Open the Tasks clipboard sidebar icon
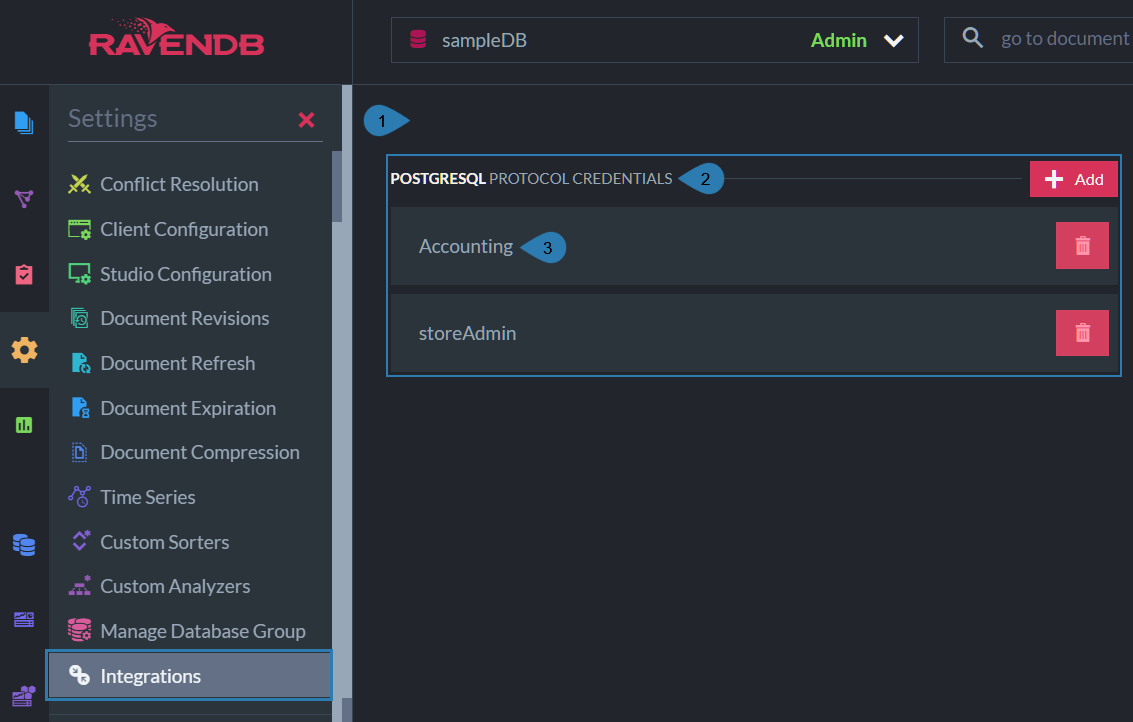Viewport: 1133px width, 722px height. 24,275
